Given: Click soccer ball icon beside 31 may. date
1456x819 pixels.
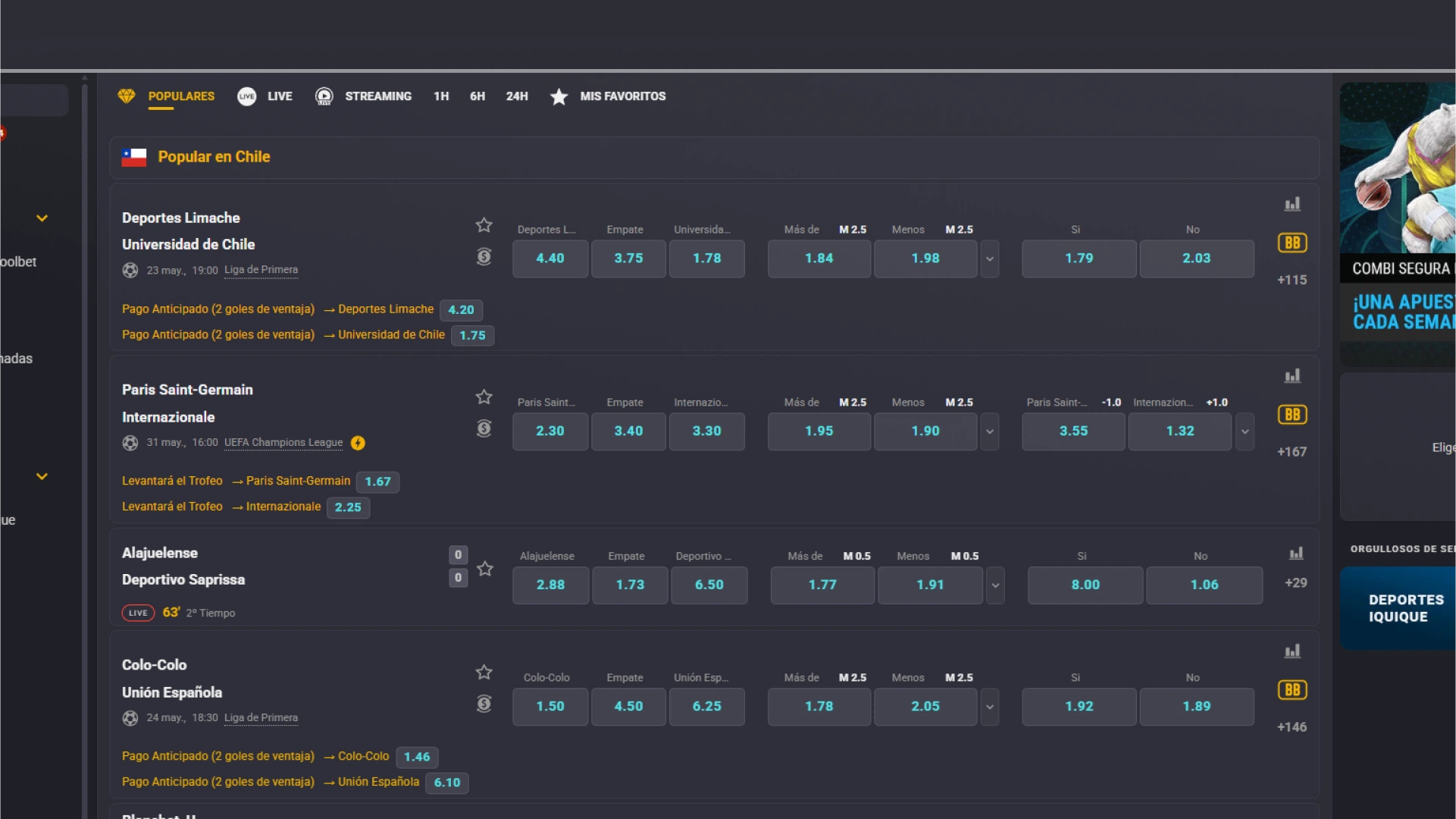Looking at the screenshot, I should pyautogui.click(x=130, y=443).
